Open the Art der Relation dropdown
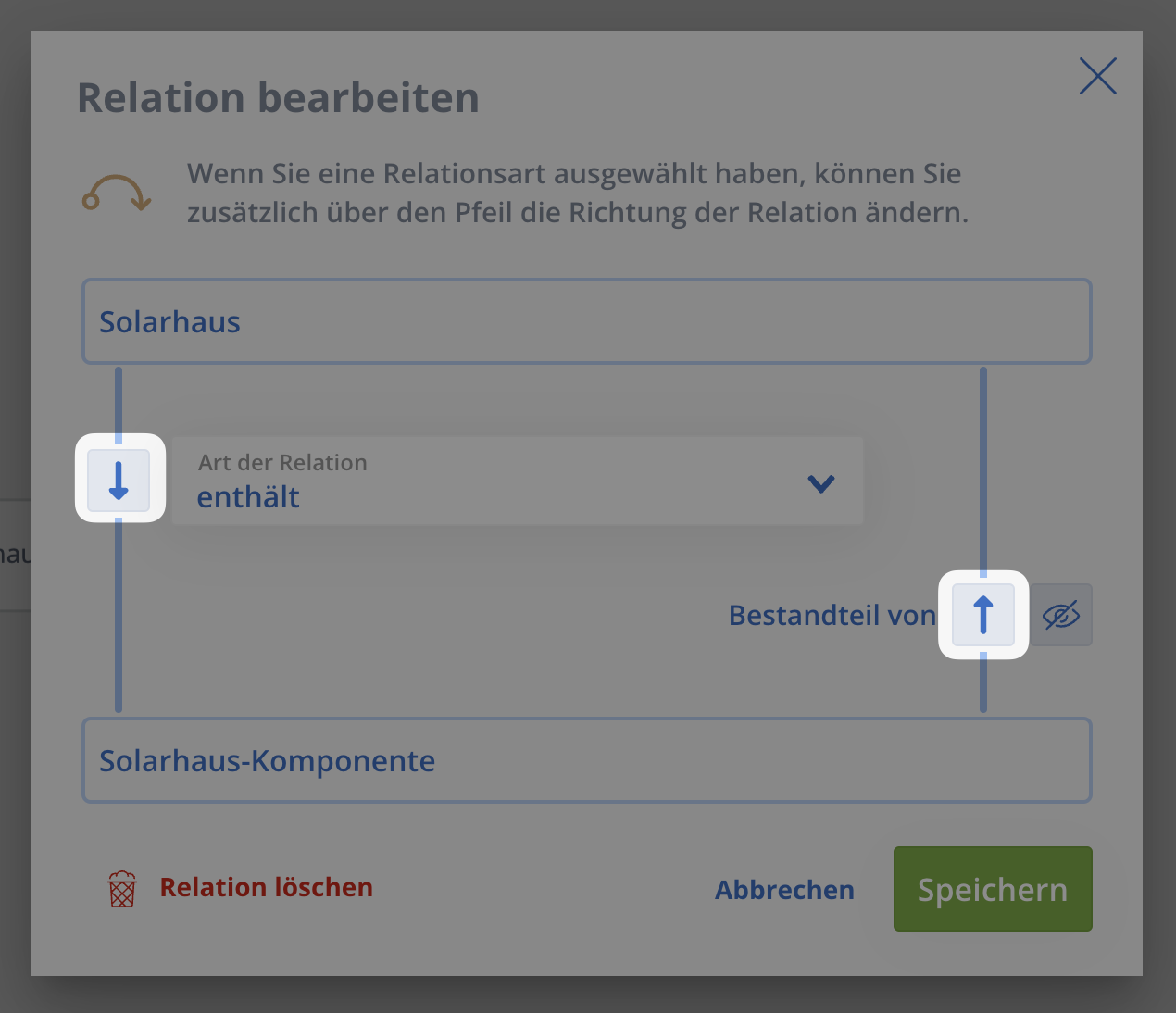The width and height of the screenshot is (1176, 1013). [517, 481]
